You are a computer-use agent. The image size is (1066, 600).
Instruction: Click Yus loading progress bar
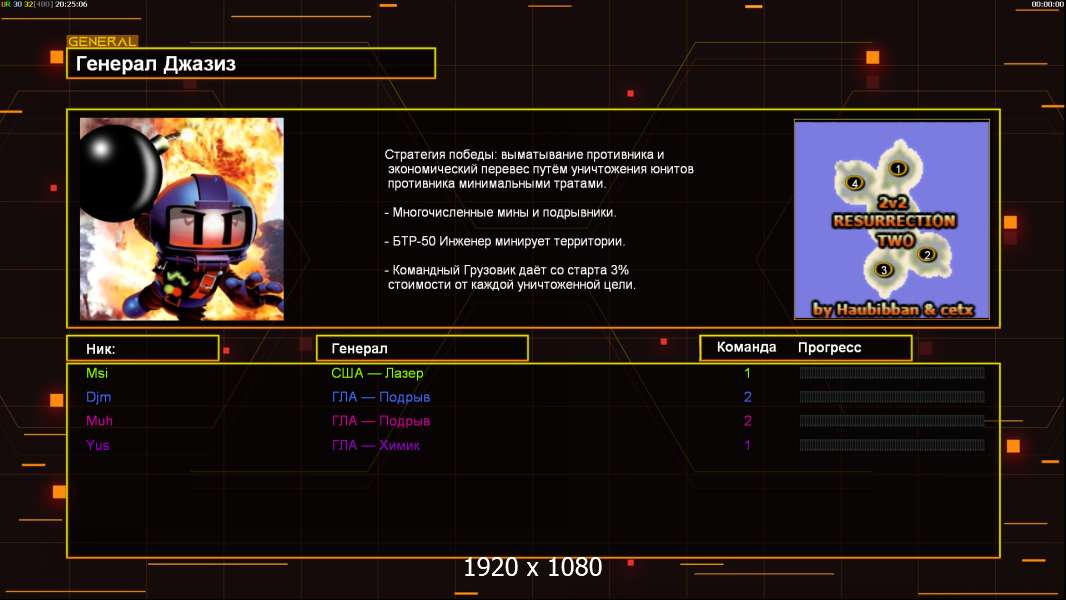[x=892, y=445]
